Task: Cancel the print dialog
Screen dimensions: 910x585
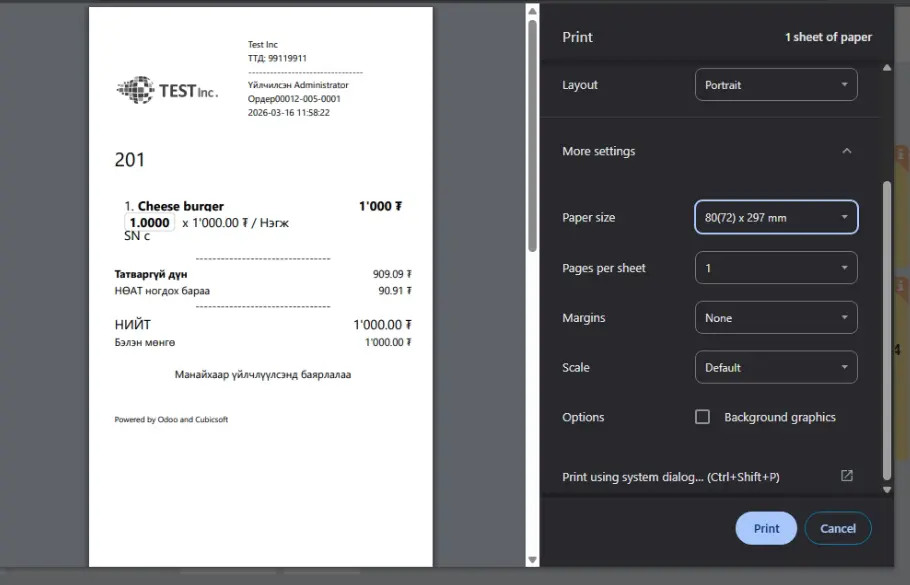Action: 837,528
